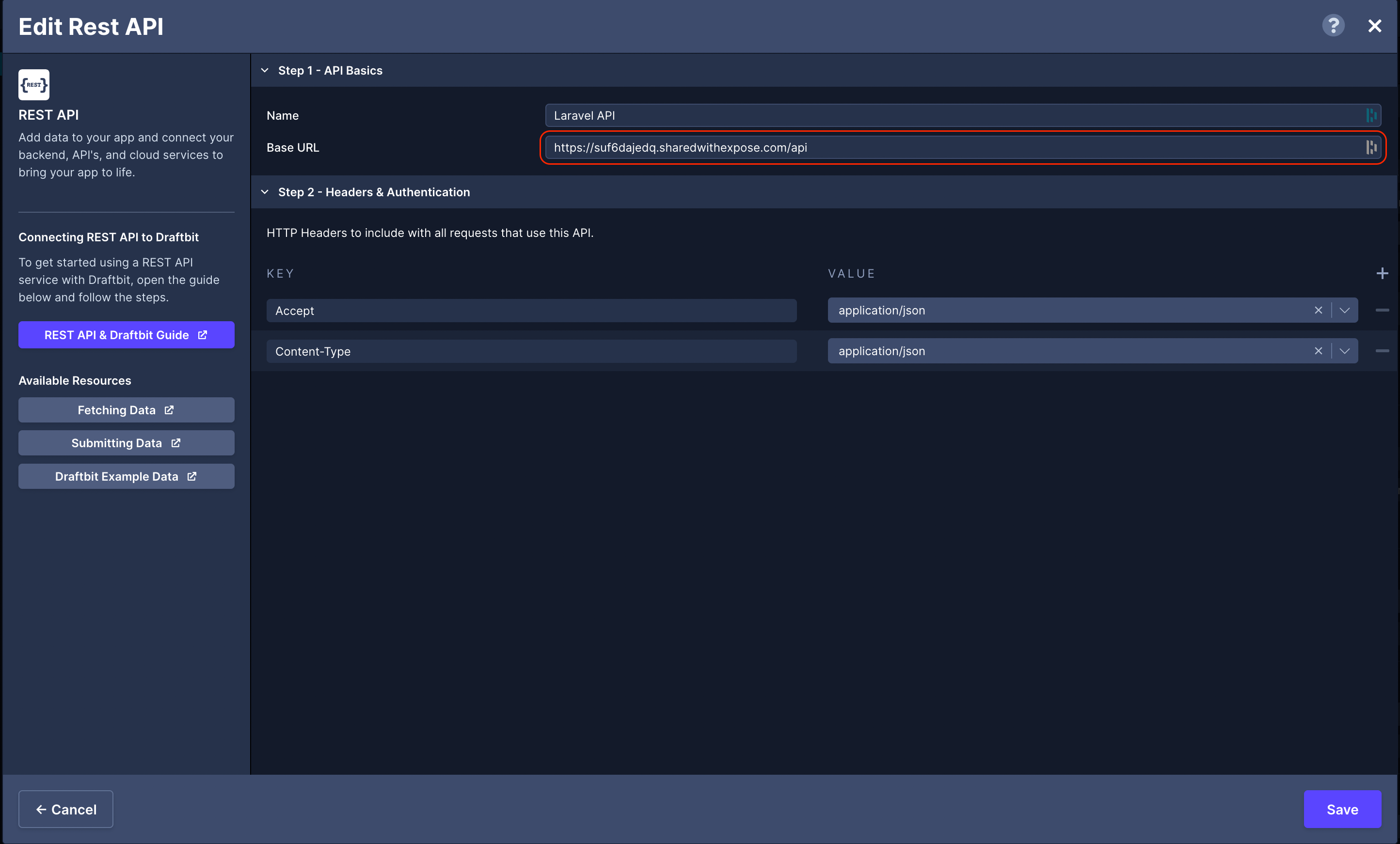Viewport: 1400px width, 844px height.
Task: Click the Cancel button
Action: pyautogui.click(x=66, y=809)
